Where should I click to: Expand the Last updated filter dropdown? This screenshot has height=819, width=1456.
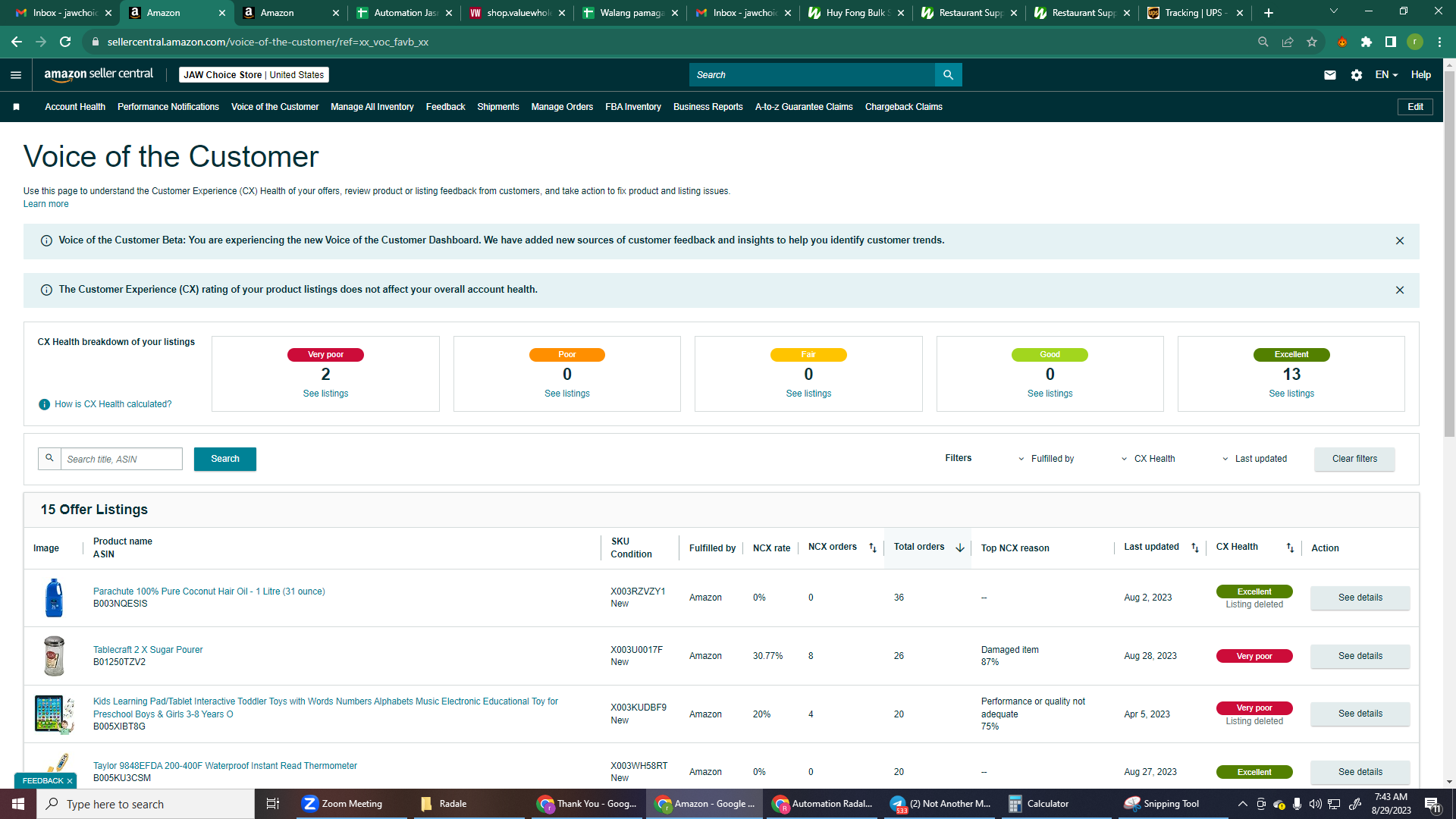point(1254,459)
